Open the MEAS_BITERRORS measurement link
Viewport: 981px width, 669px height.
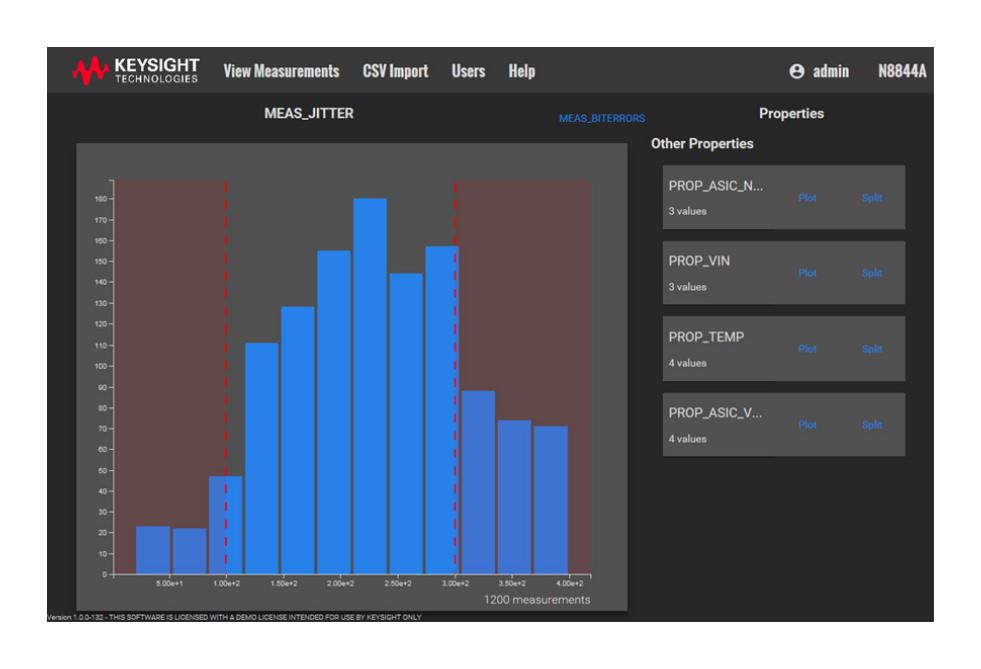[x=602, y=118]
